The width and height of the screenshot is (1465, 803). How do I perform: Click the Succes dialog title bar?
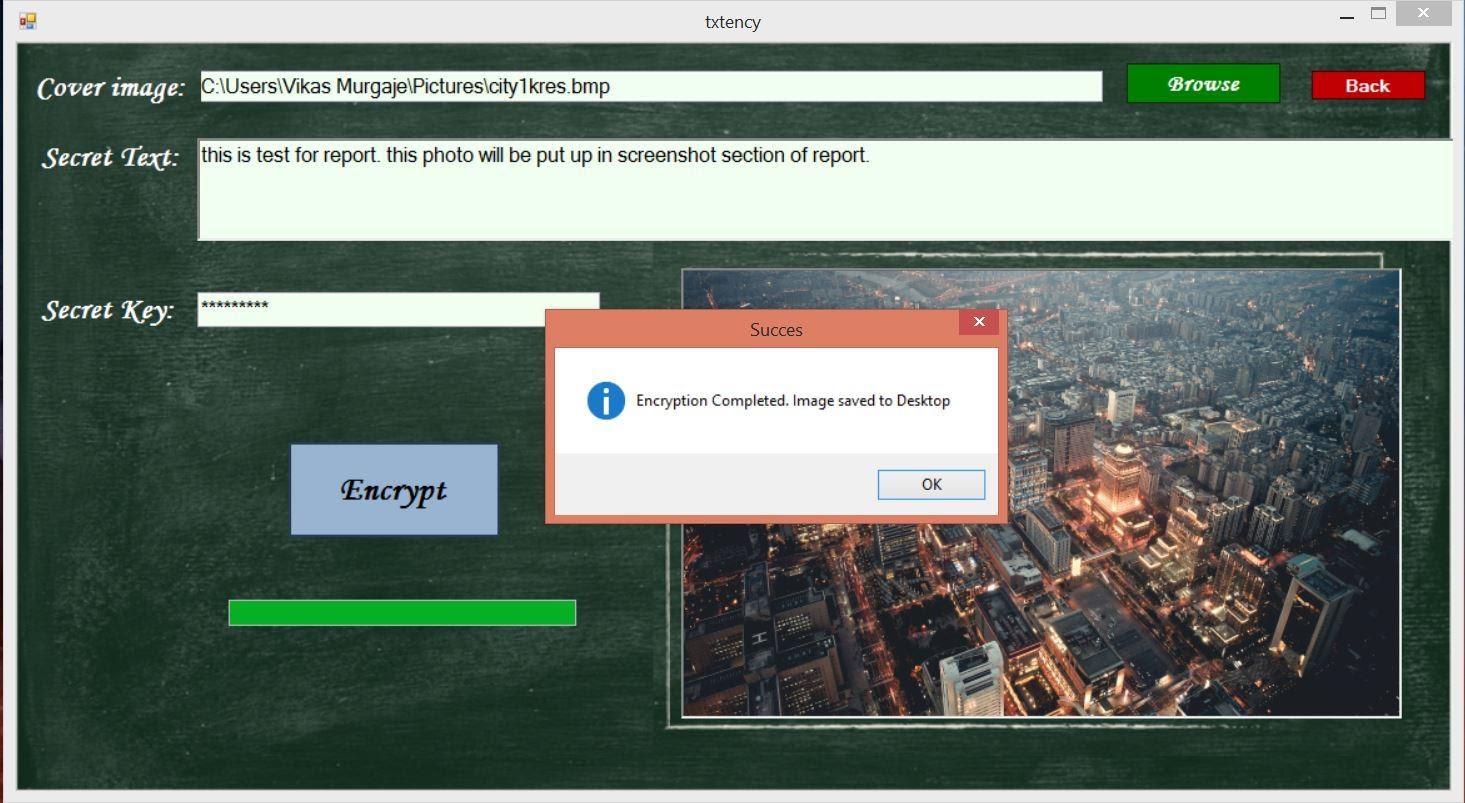pos(775,329)
